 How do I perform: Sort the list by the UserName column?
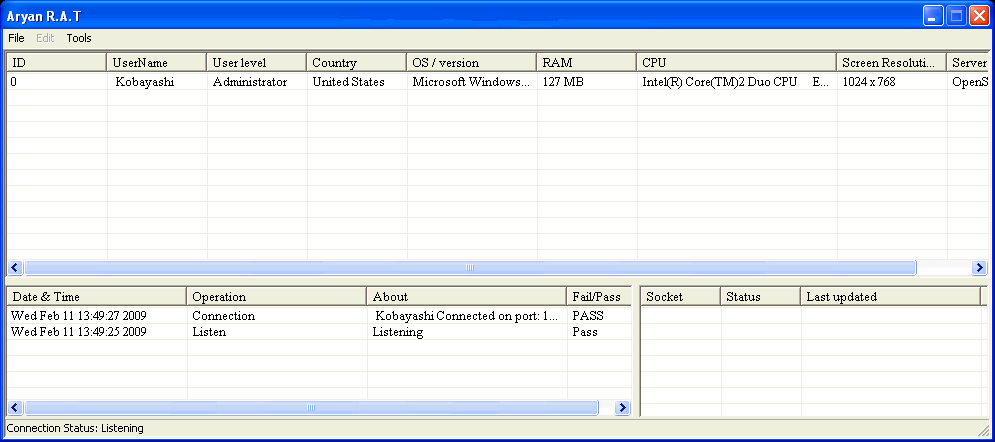[x=156, y=63]
